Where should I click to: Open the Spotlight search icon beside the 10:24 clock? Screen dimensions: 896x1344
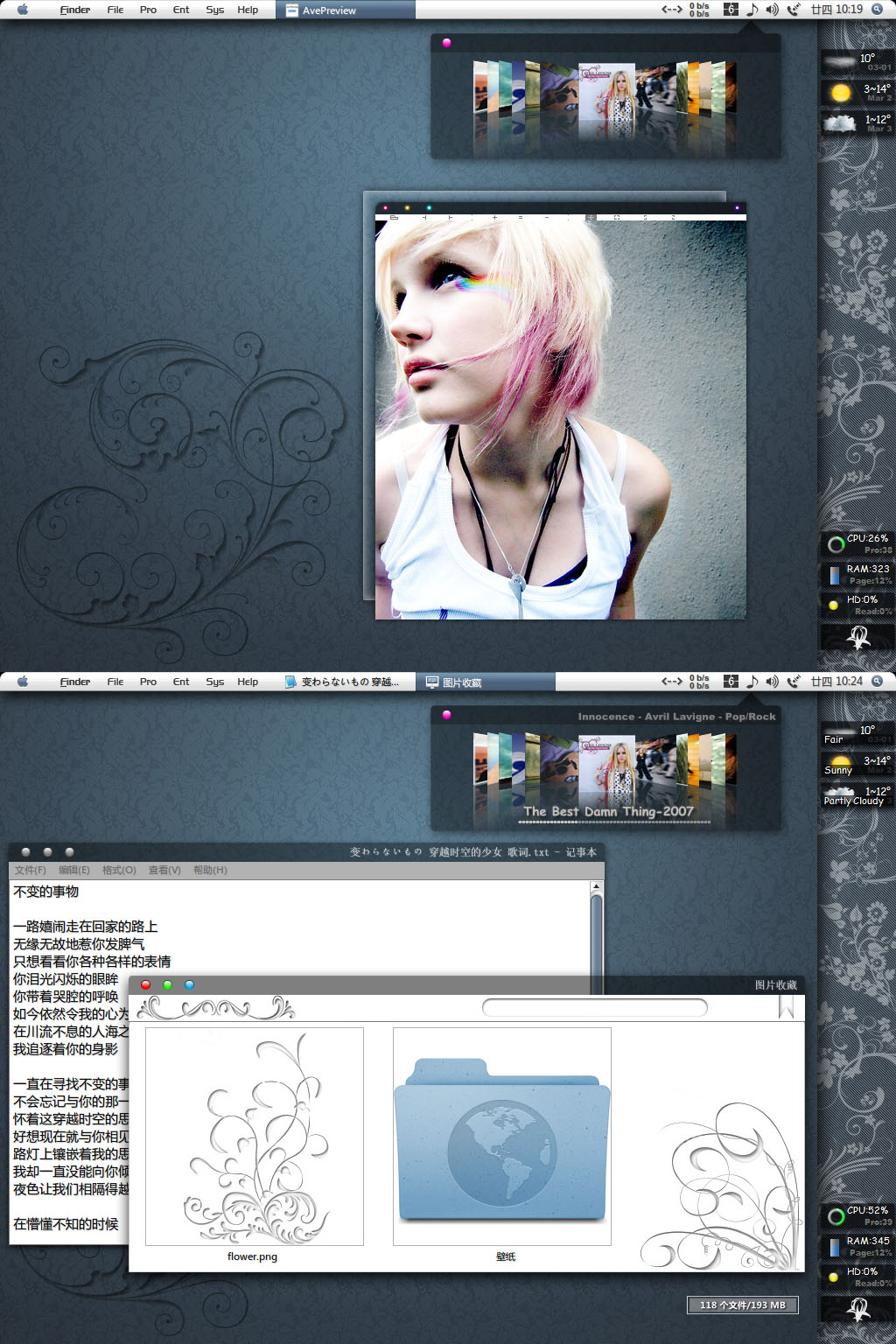point(878,681)
